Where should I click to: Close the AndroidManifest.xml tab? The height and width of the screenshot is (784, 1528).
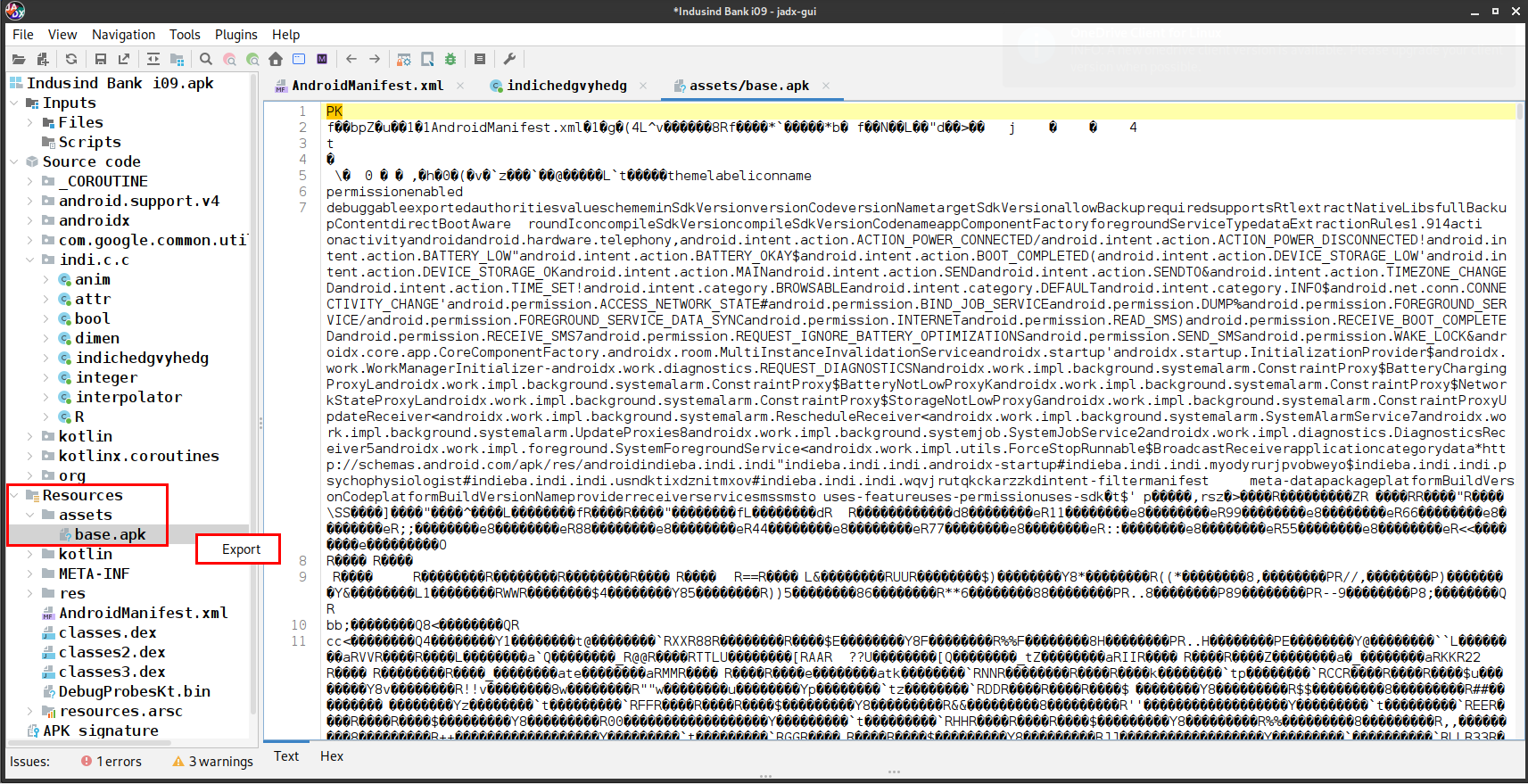[460, 86]
